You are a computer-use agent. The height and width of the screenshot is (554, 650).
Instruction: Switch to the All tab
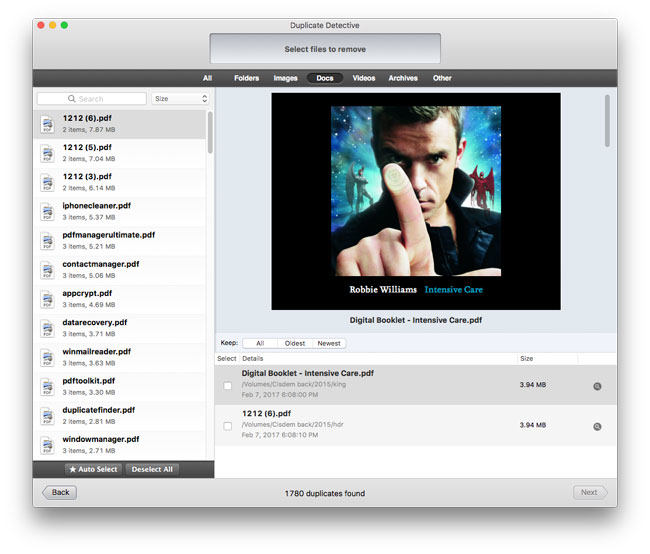click(x=207, y=78)
